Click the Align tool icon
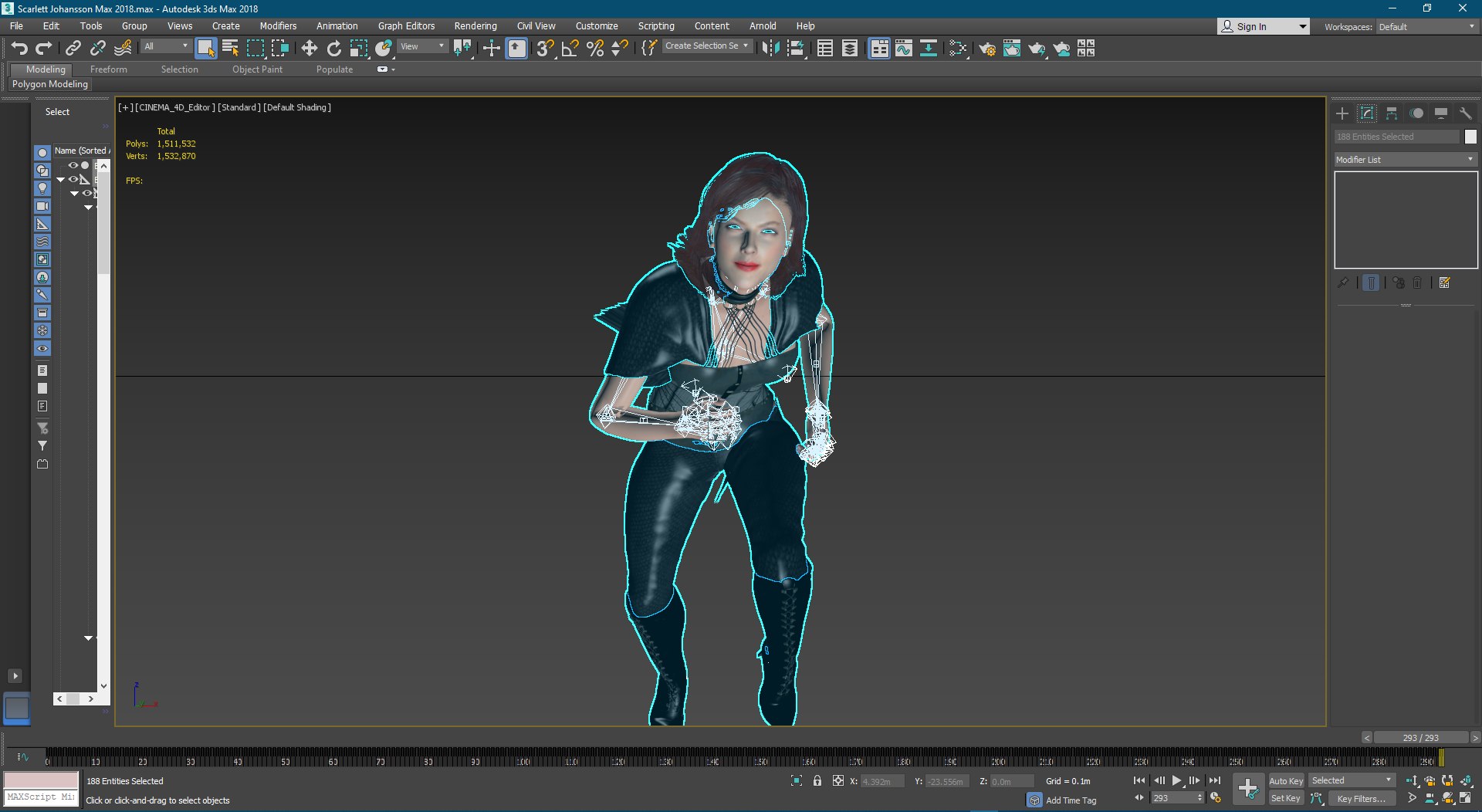 coord(795,48)
